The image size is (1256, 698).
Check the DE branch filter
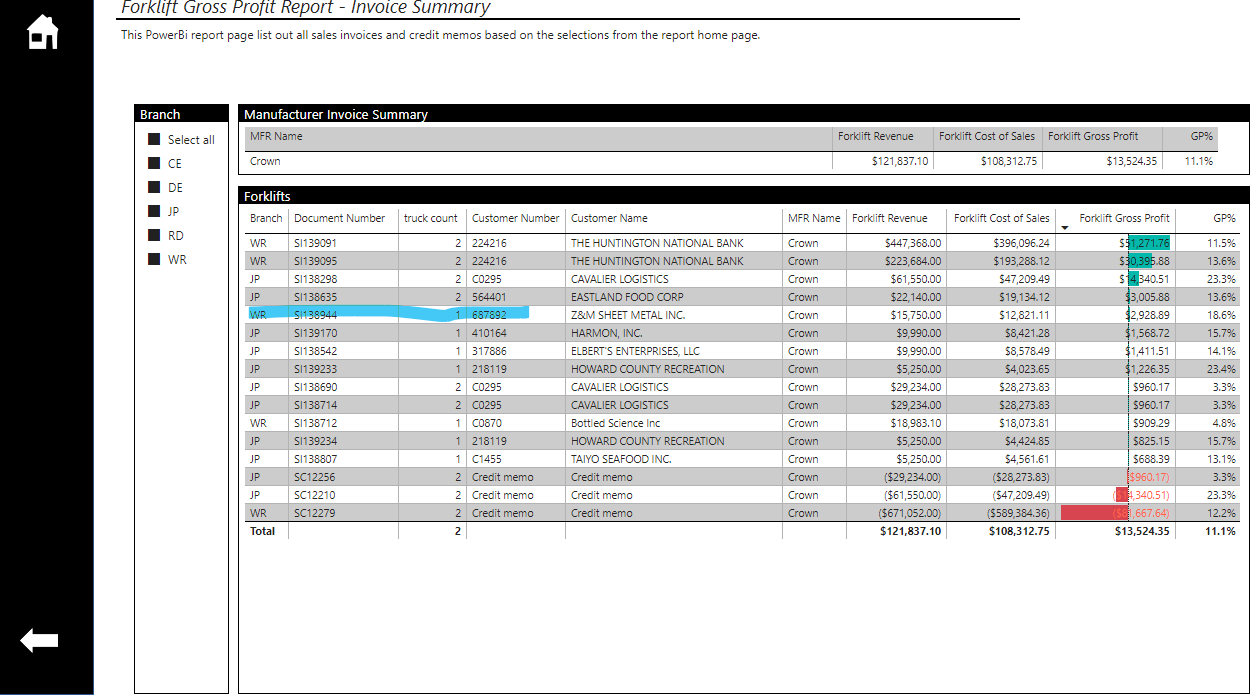click(x=154, y=187)
